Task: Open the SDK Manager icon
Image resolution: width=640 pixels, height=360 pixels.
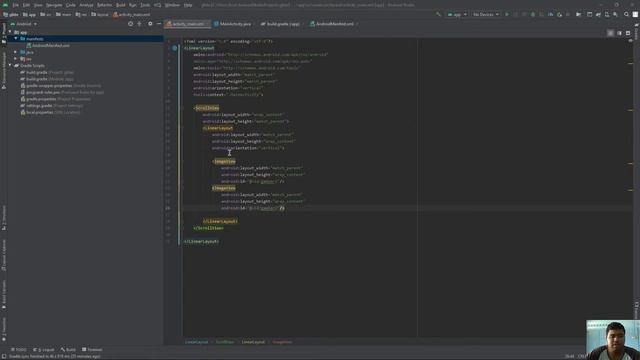Action: 616,14
